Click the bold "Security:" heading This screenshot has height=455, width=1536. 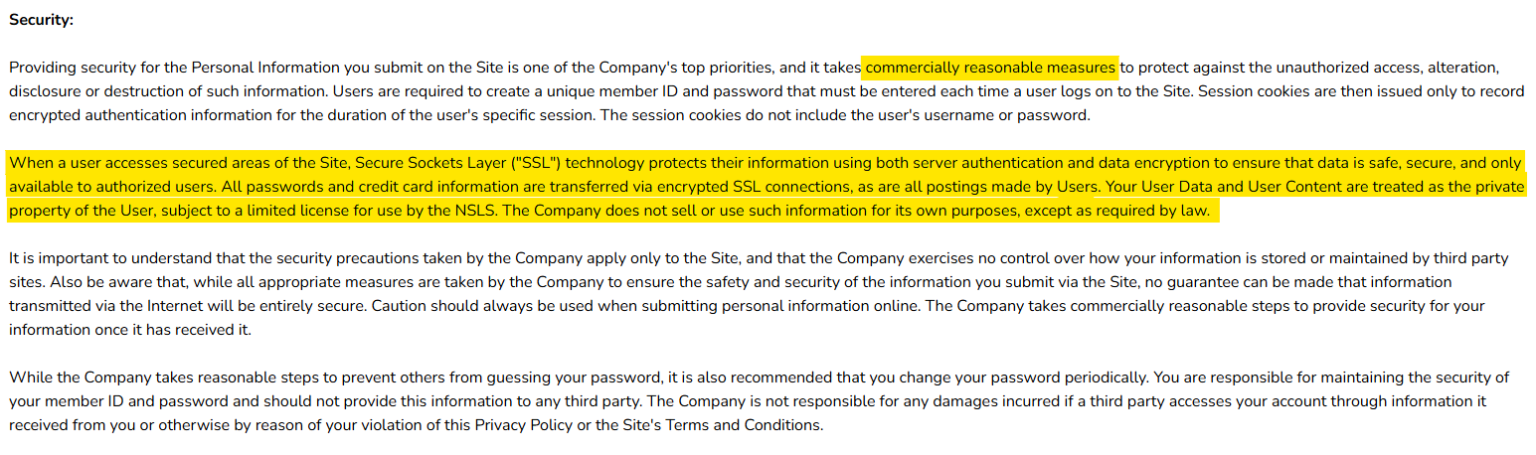41,19
